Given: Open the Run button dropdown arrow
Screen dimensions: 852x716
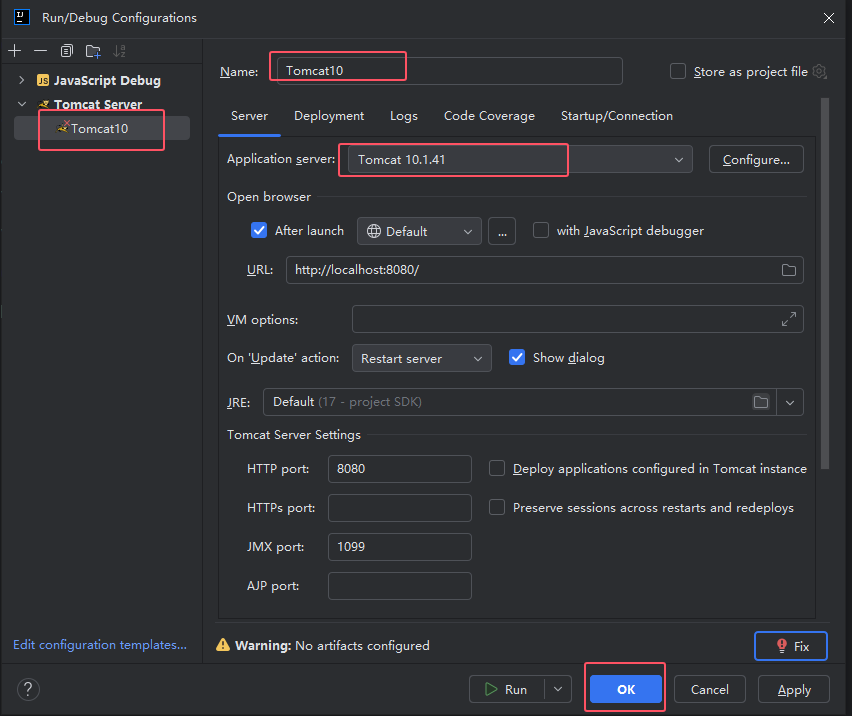Looking at the screenshot, I should pyautogui.click(x=558, y=689).
